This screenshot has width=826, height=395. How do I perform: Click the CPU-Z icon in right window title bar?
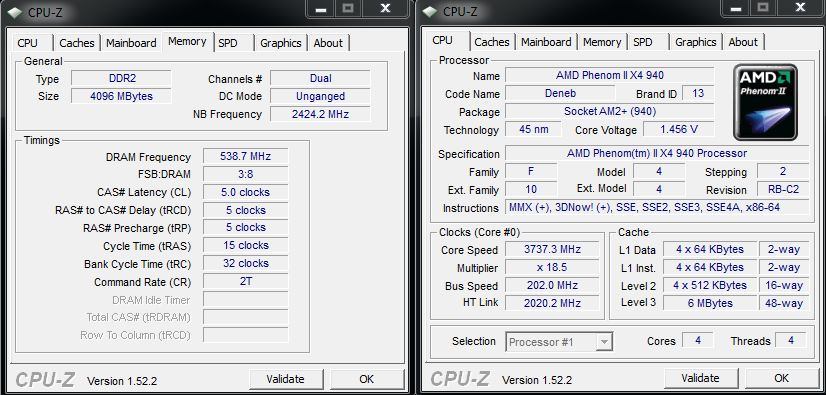coord(430,12)
